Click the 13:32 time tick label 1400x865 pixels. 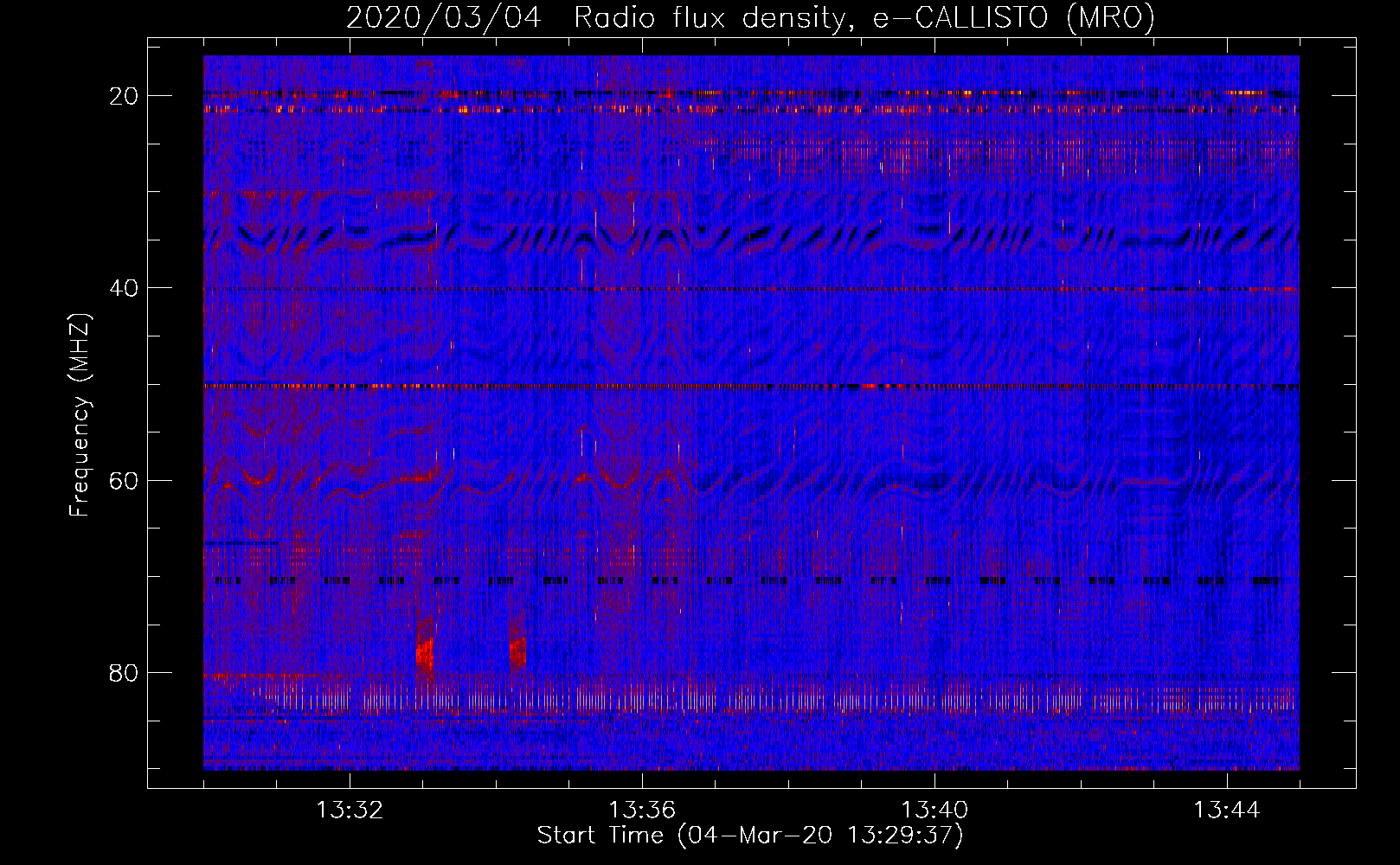click(x=350, y=811)
